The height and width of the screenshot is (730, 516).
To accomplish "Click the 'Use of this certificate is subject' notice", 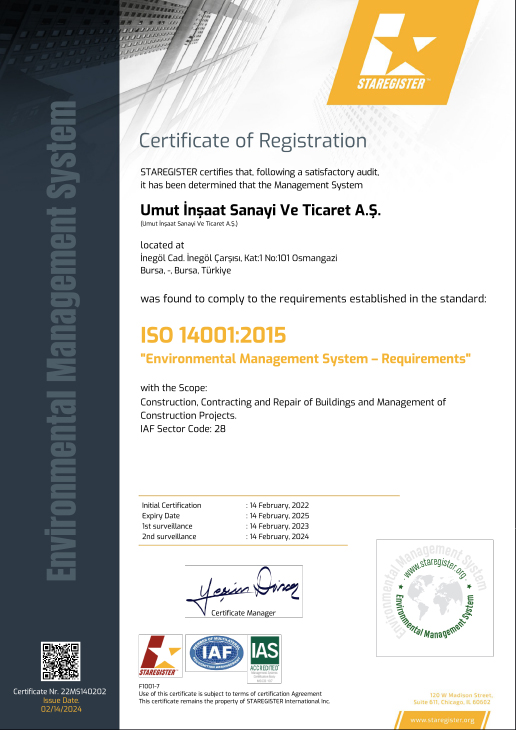I will (230, 694).
